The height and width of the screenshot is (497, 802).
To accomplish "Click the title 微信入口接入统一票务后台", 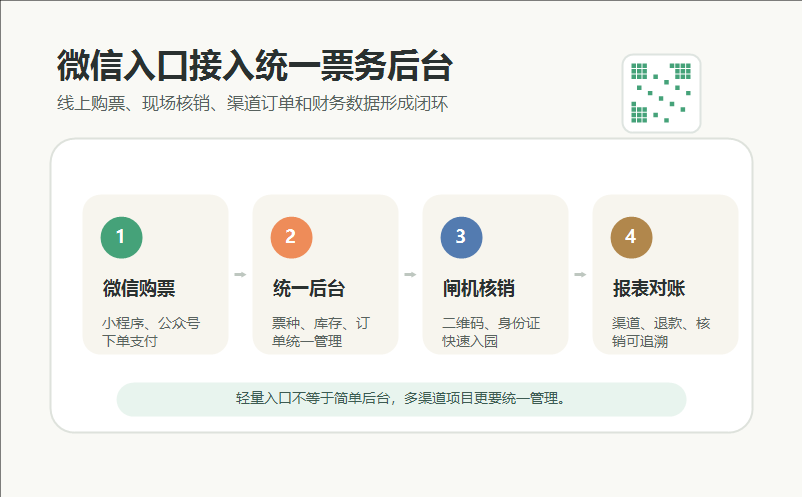I will [255, 65].
